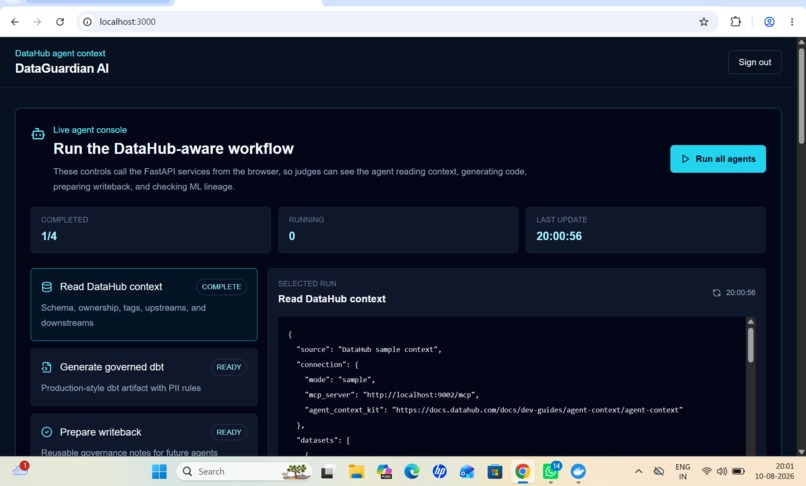Open WhatsApp with 14 notifications

coord(551,471)
